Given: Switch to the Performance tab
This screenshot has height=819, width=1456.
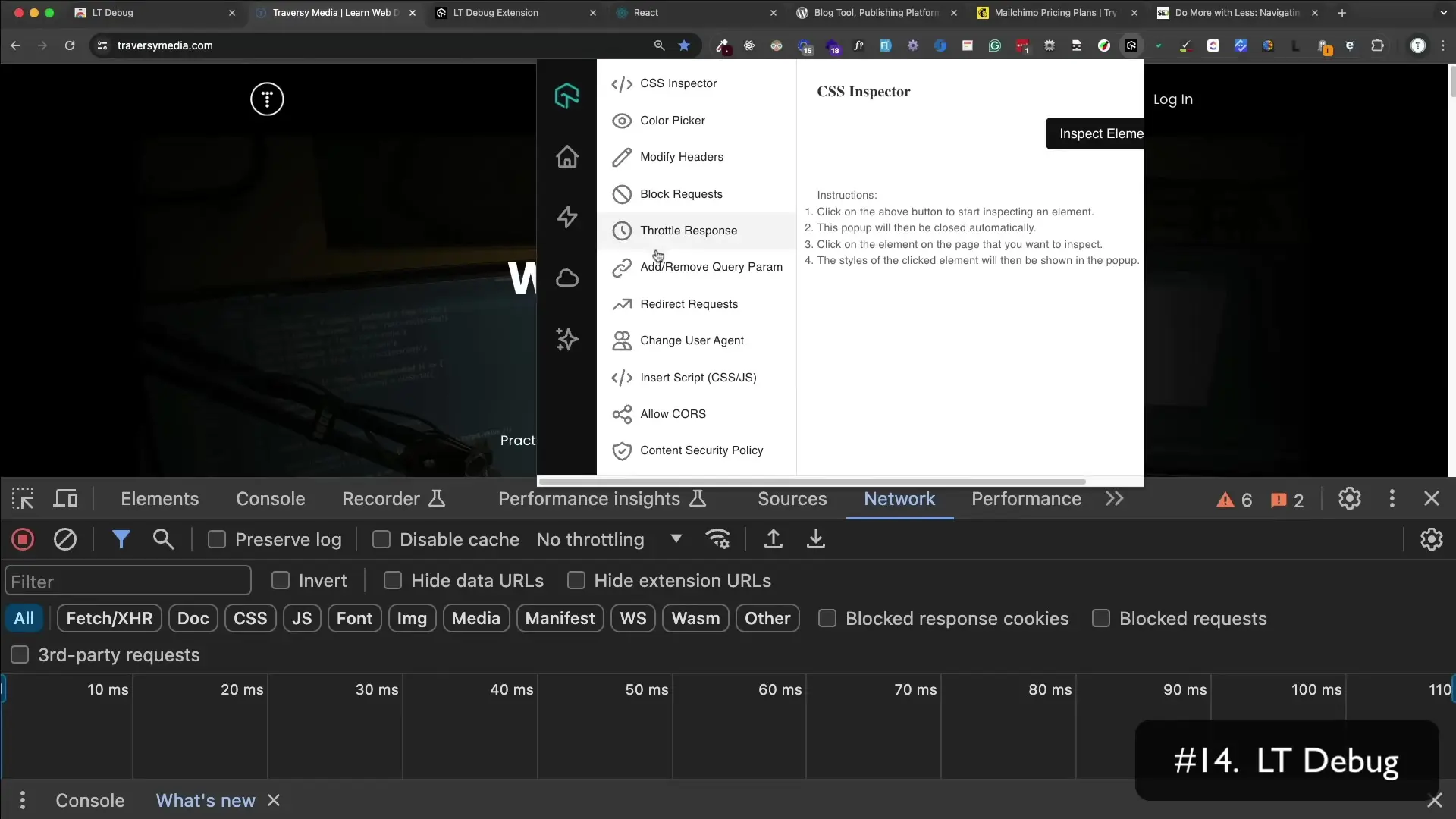Looking at the screenshot, I should [x=1026, y=499].
